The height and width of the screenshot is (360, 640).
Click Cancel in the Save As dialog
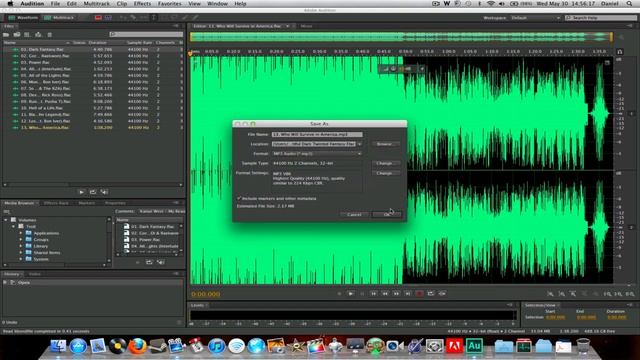point(354,215)
